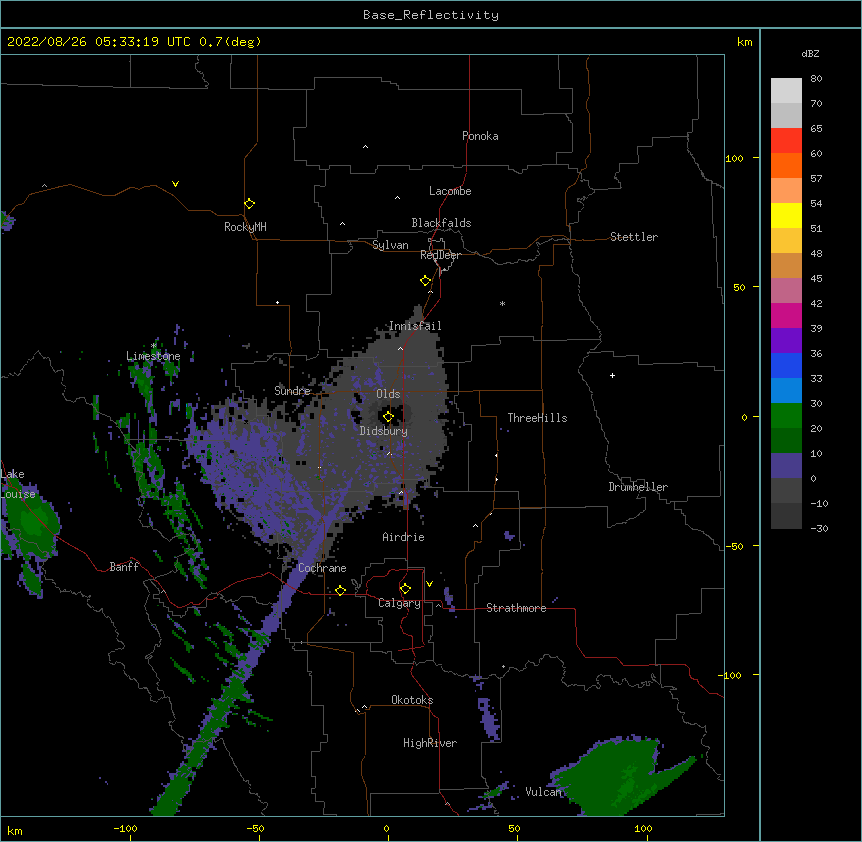Click the Lake Louise label
This screenshot has width=862, height=842.
click(18, 484)
